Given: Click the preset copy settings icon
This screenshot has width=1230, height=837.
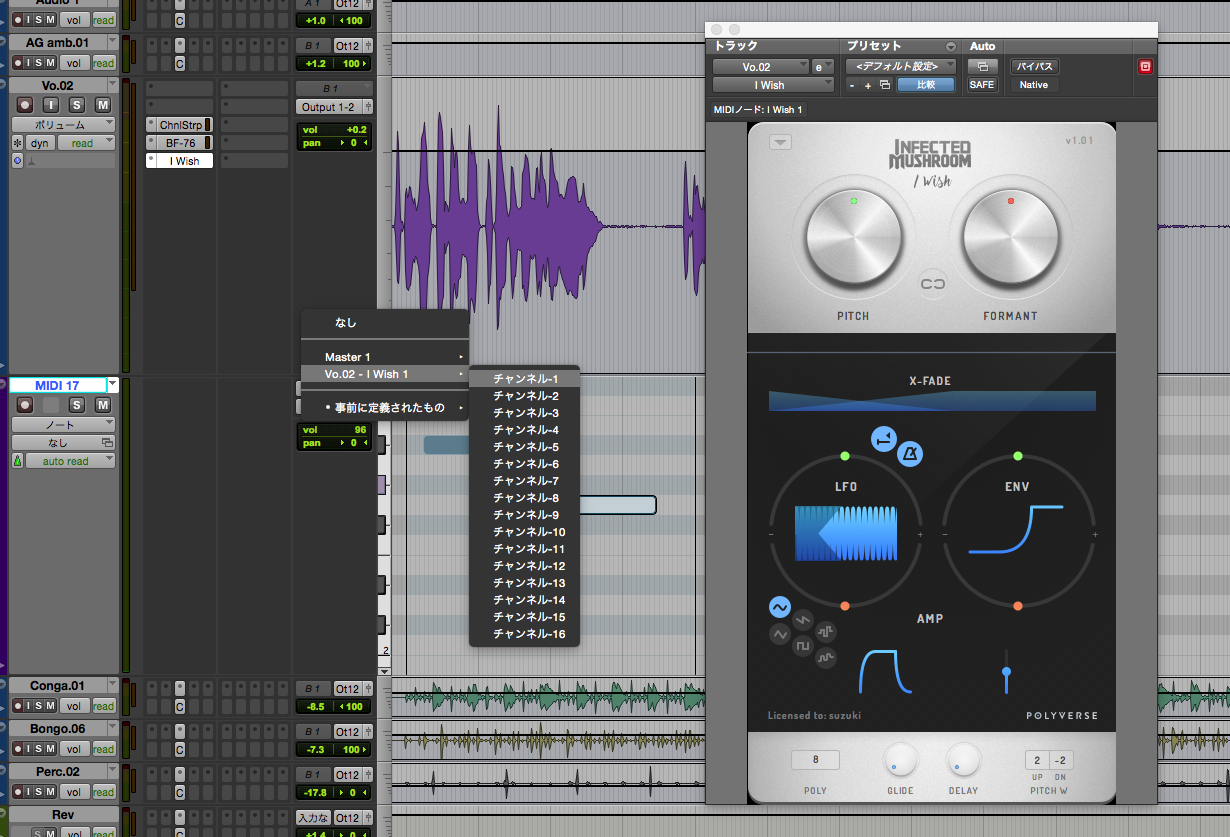Looking at the screenshot, I should pyautogui.click(x=885, y=85).
